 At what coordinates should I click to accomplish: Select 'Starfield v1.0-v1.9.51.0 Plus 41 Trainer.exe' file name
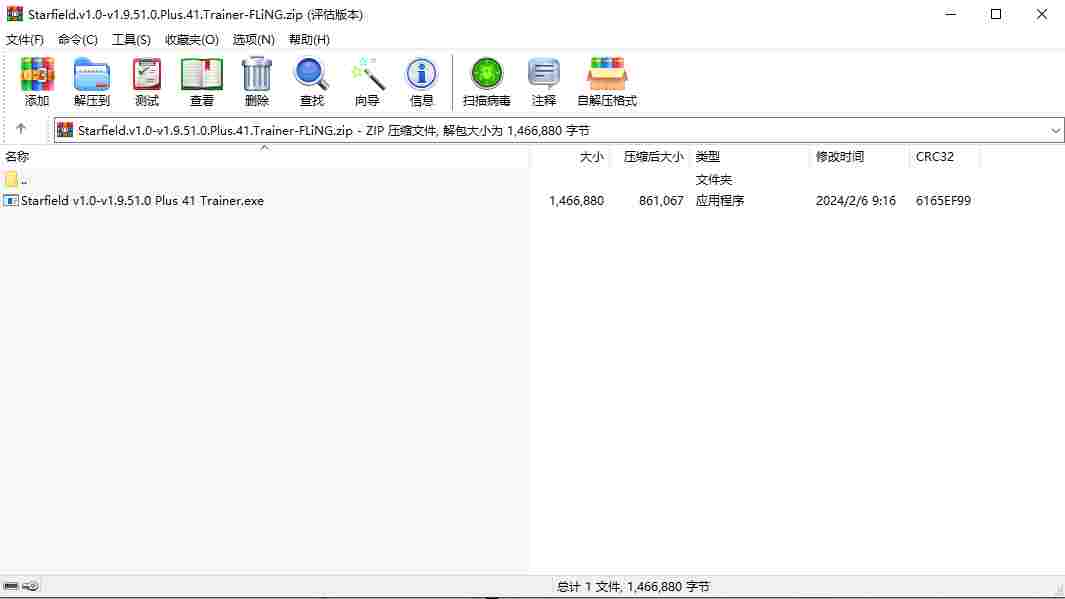point(142,201)
